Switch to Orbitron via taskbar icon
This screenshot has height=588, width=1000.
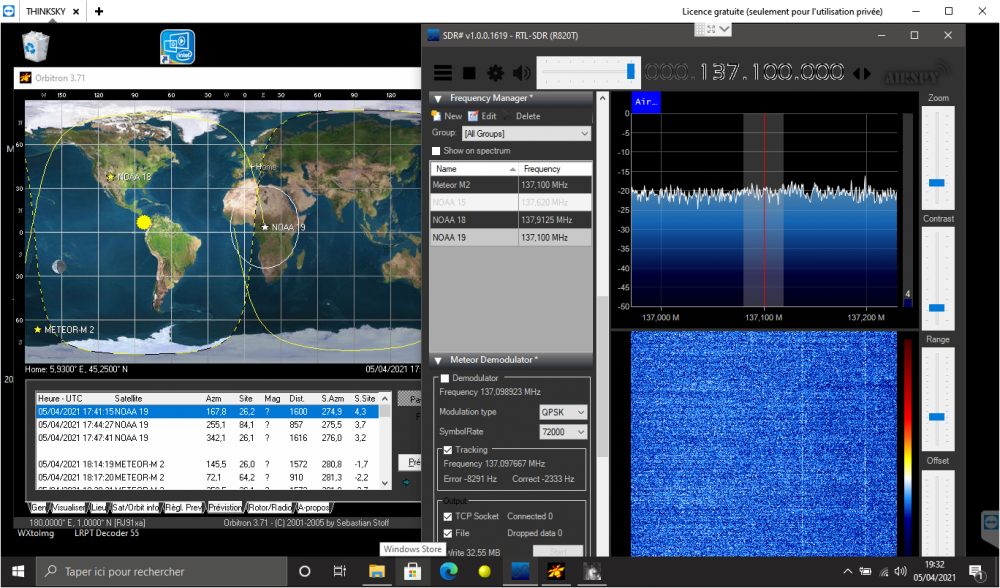556,571
